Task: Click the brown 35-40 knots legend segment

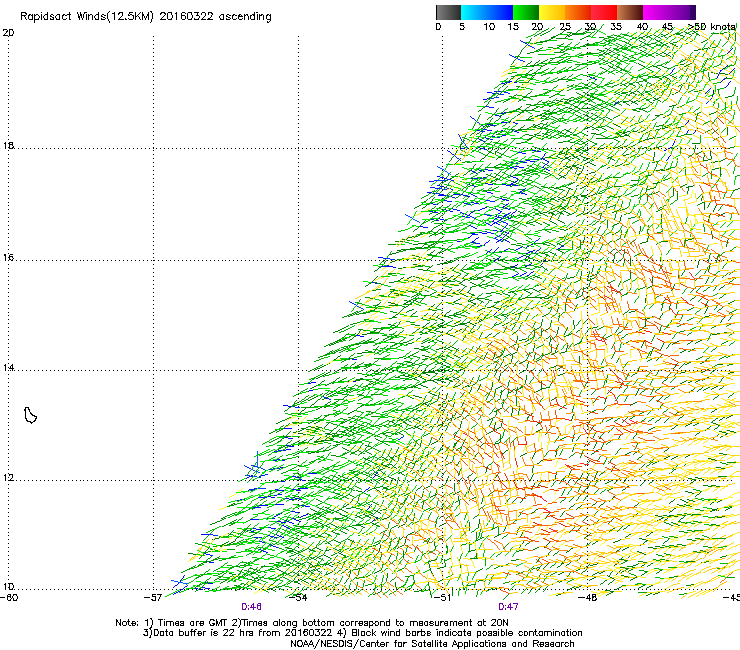Action: point(630,12)
